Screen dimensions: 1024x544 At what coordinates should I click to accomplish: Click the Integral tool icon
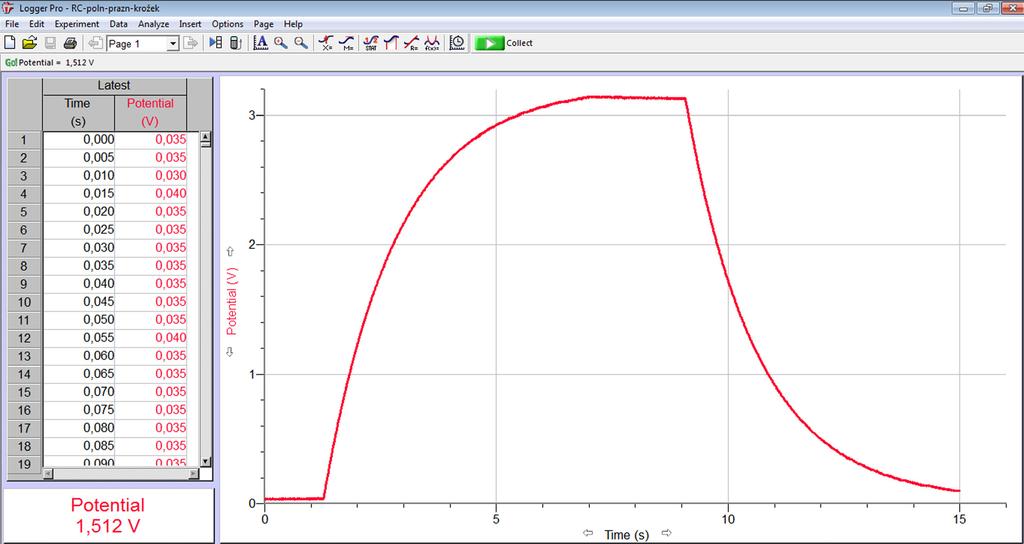[x=391, y=43]
